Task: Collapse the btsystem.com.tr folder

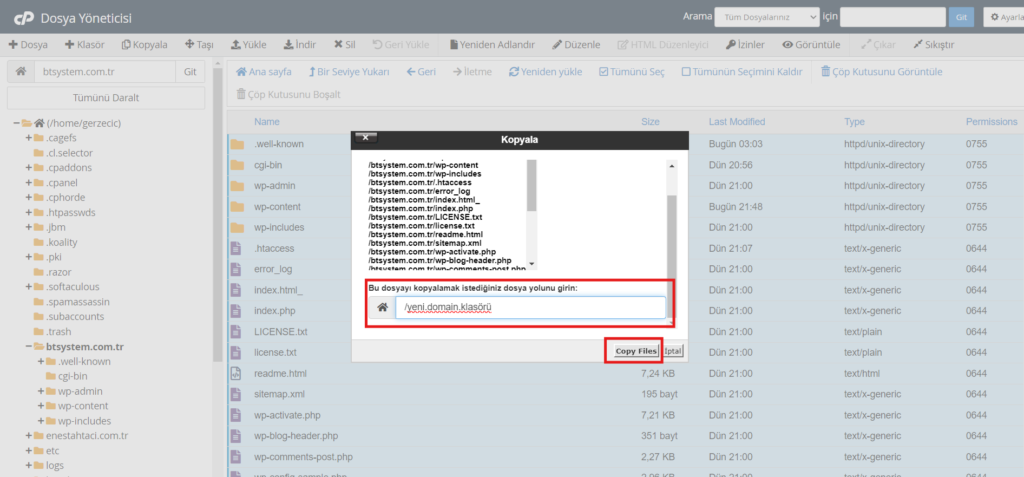Action: [29, 346]
